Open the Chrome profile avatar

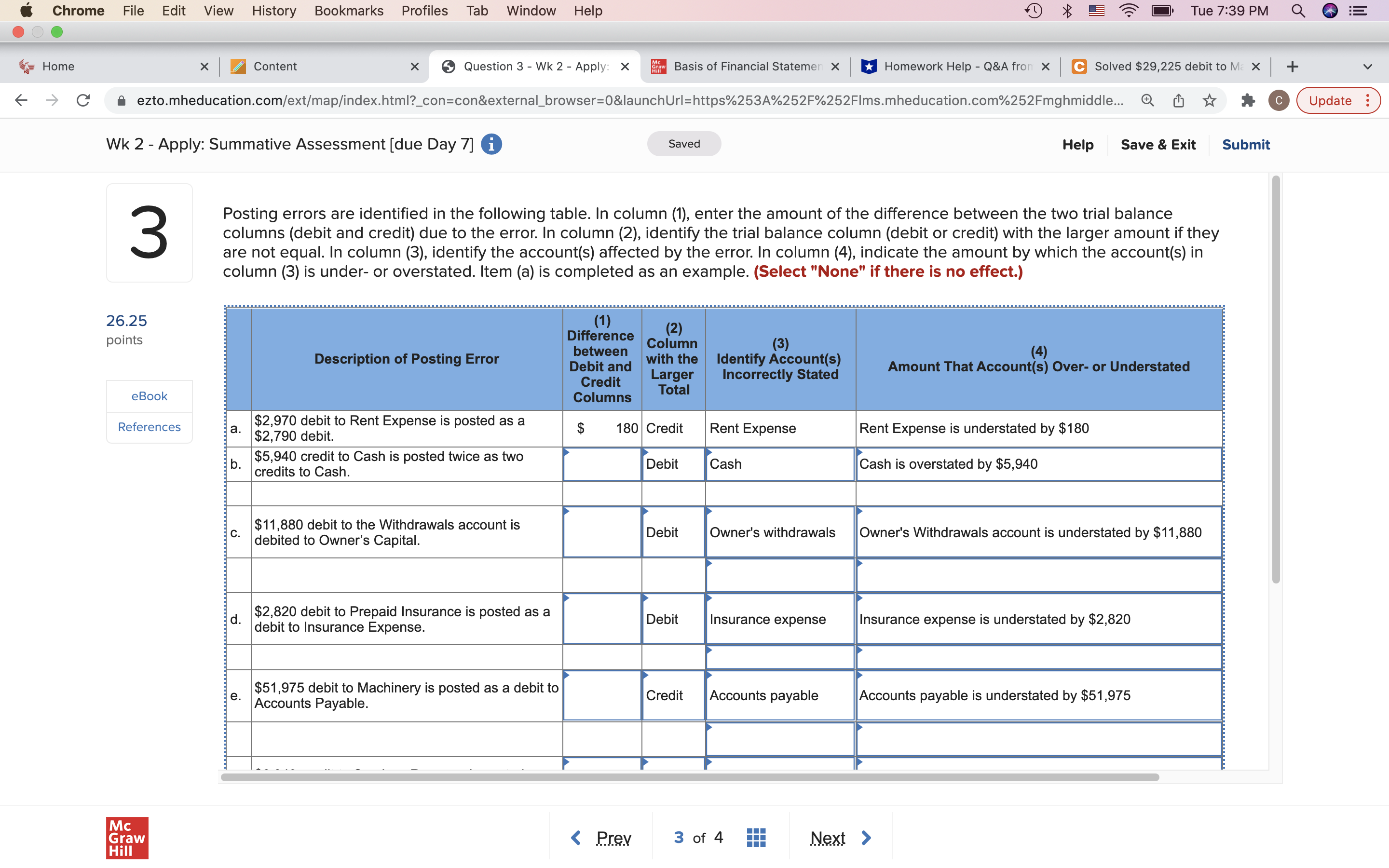1280,100
